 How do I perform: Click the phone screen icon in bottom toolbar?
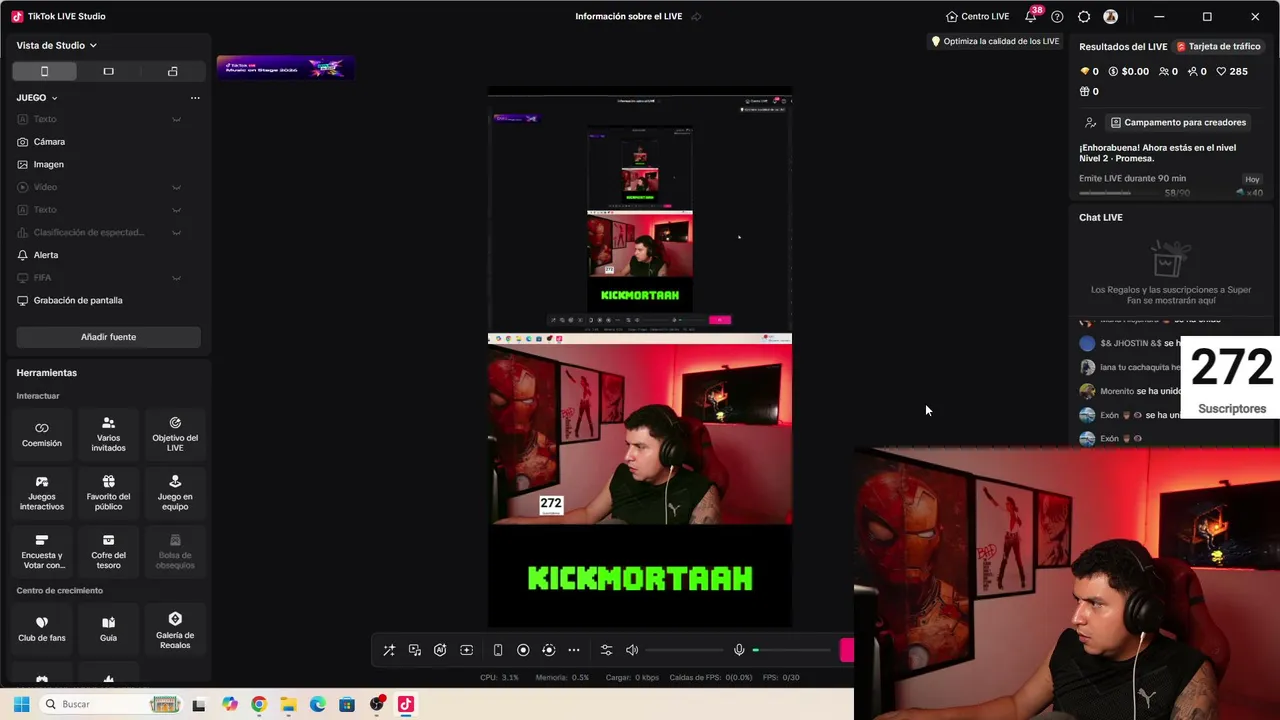point(498,650)
